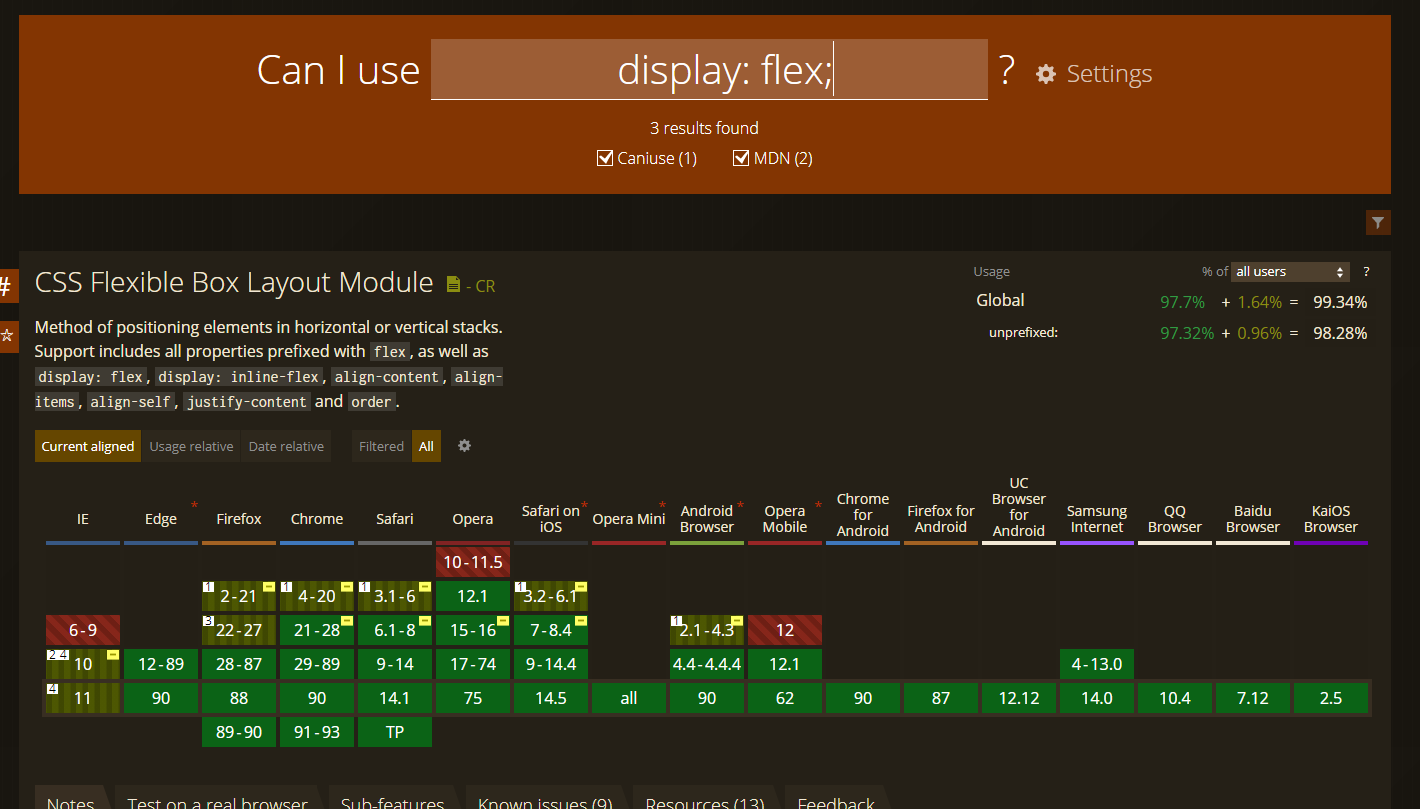Click the Safari on iOS column header
The image size is (1420, 809).
[551, 519]
